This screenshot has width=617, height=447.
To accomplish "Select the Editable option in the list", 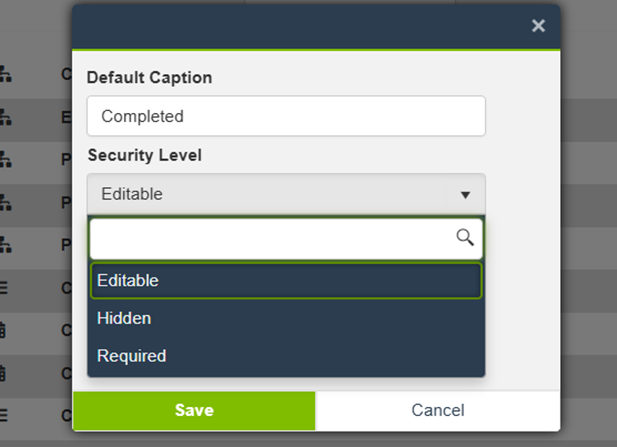I will click(x=286, y=281).
